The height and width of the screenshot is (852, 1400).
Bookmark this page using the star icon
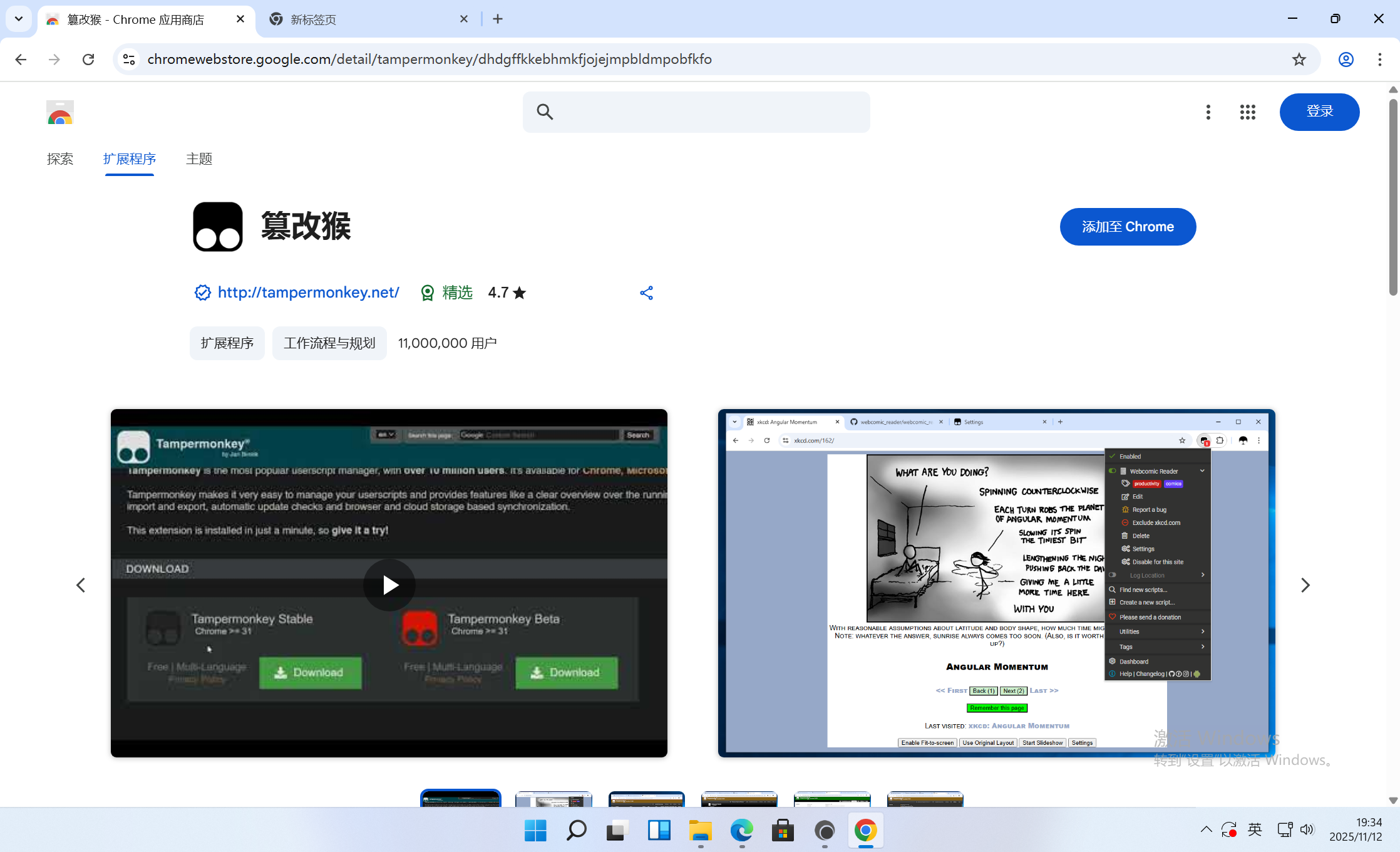1298,59
